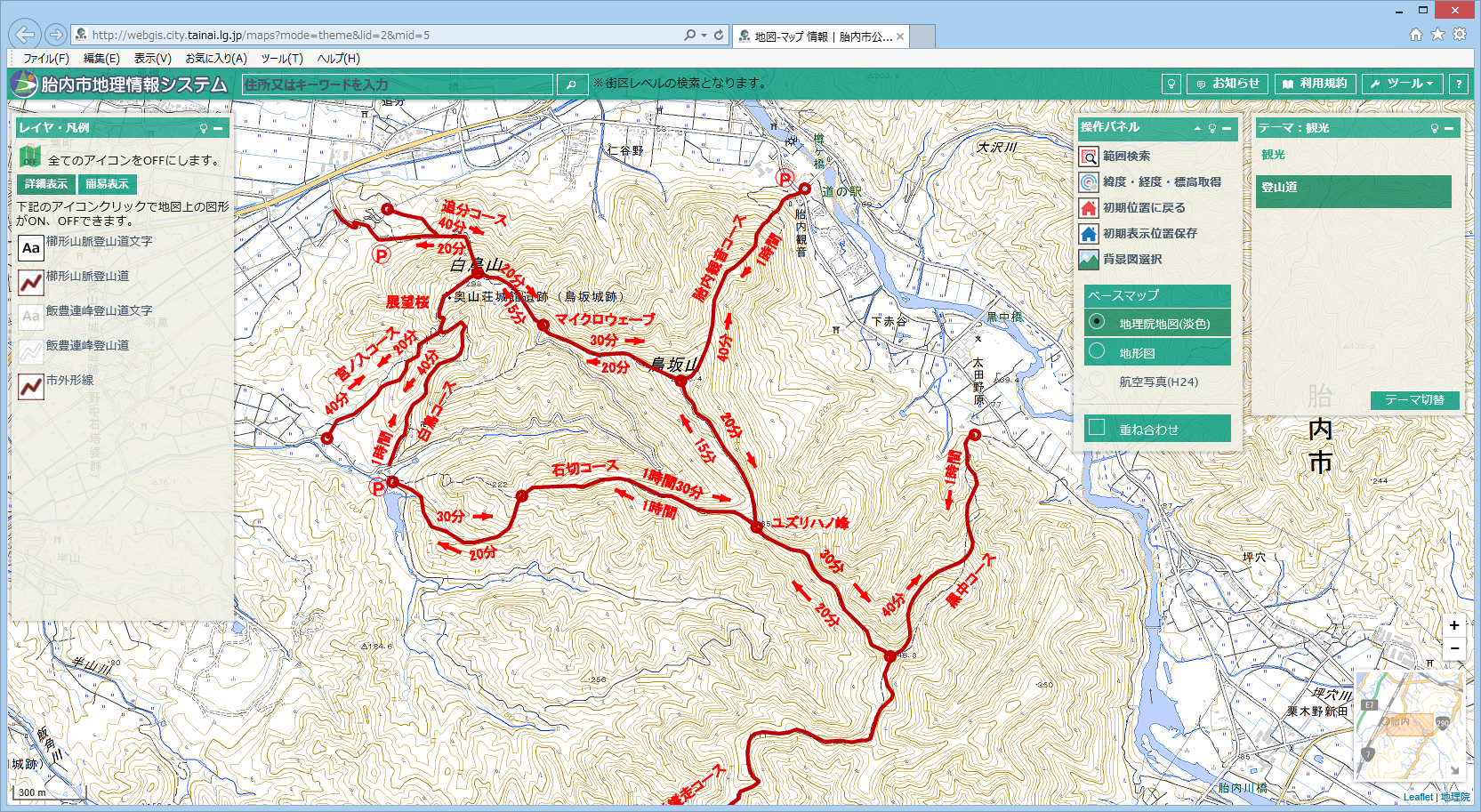Toggle 飯豊連峰登山道文字 Aa layer icon
This screenshot has width=1481, height=812.
tap(30, 318)
